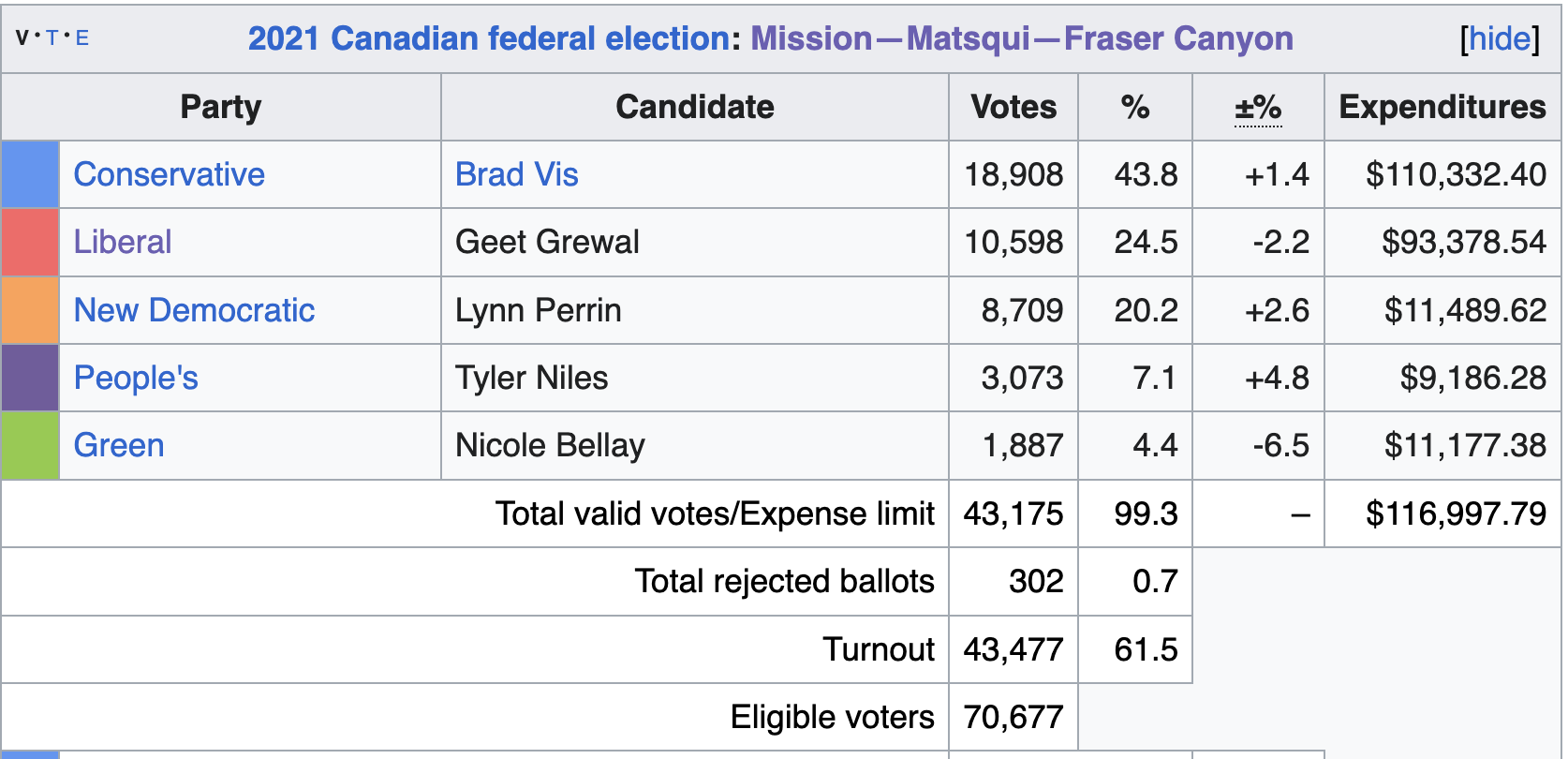Click the Expenditures column header
Viewport: 1568px width, 759px height.
tap(1442, 107)
